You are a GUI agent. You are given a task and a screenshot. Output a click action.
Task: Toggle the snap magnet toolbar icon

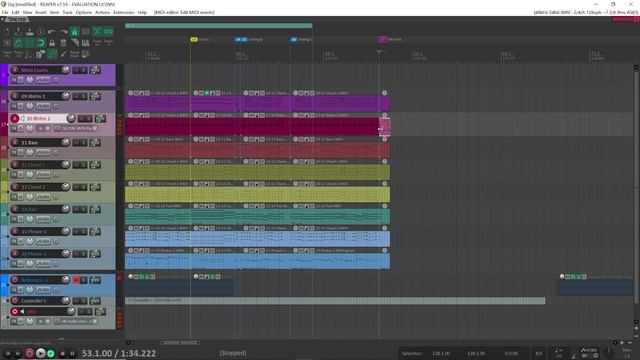41,42
